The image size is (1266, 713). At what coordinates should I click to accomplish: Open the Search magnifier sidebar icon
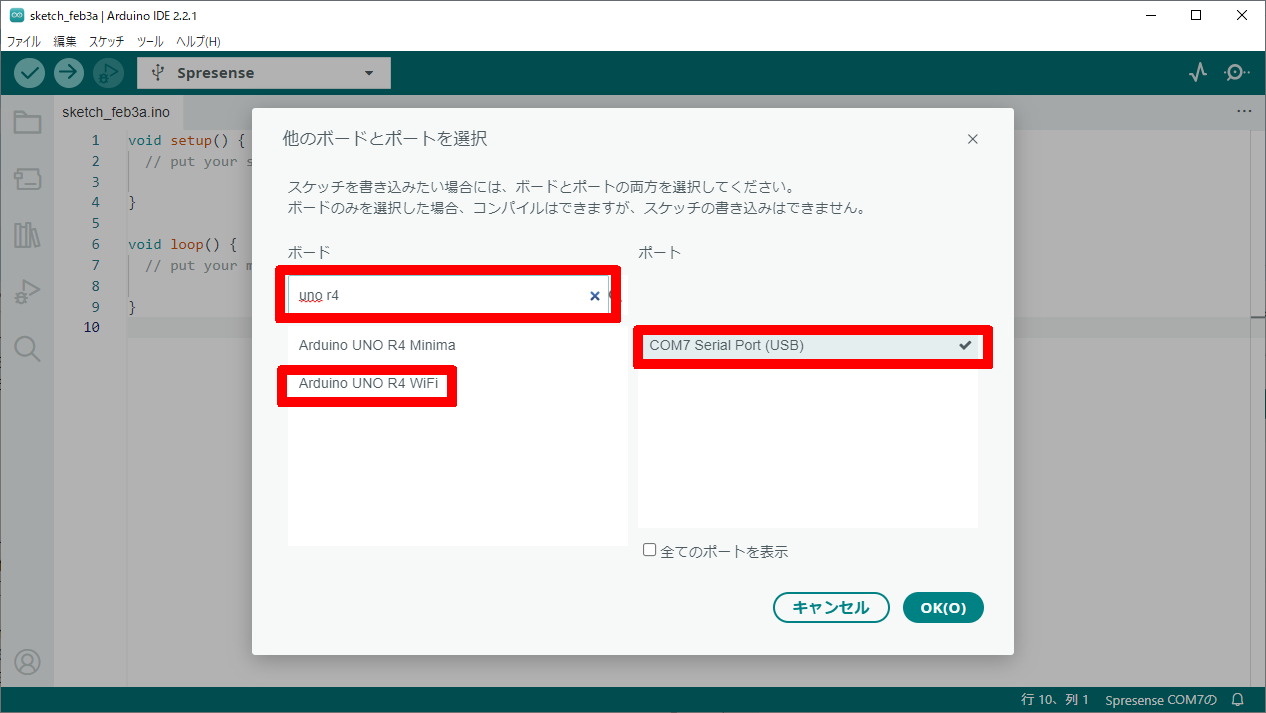pos(27,348)
